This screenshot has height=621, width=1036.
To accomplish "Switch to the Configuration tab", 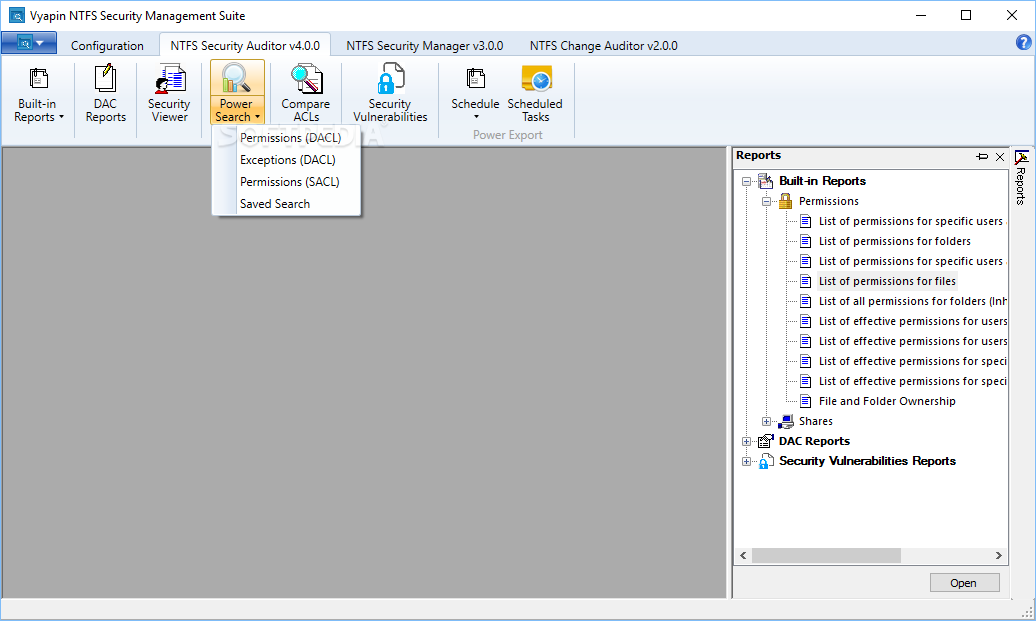I will [x=107, y=46].
